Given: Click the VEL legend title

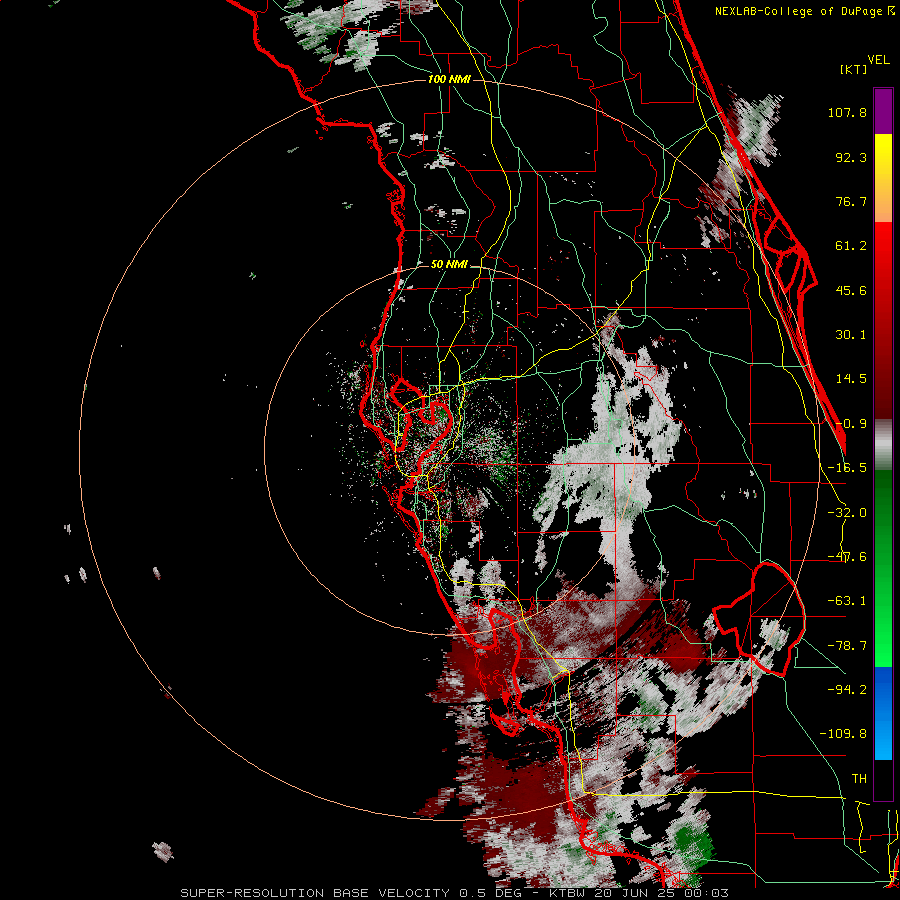Looking at the screenshot, I should (x=878, y=60).
